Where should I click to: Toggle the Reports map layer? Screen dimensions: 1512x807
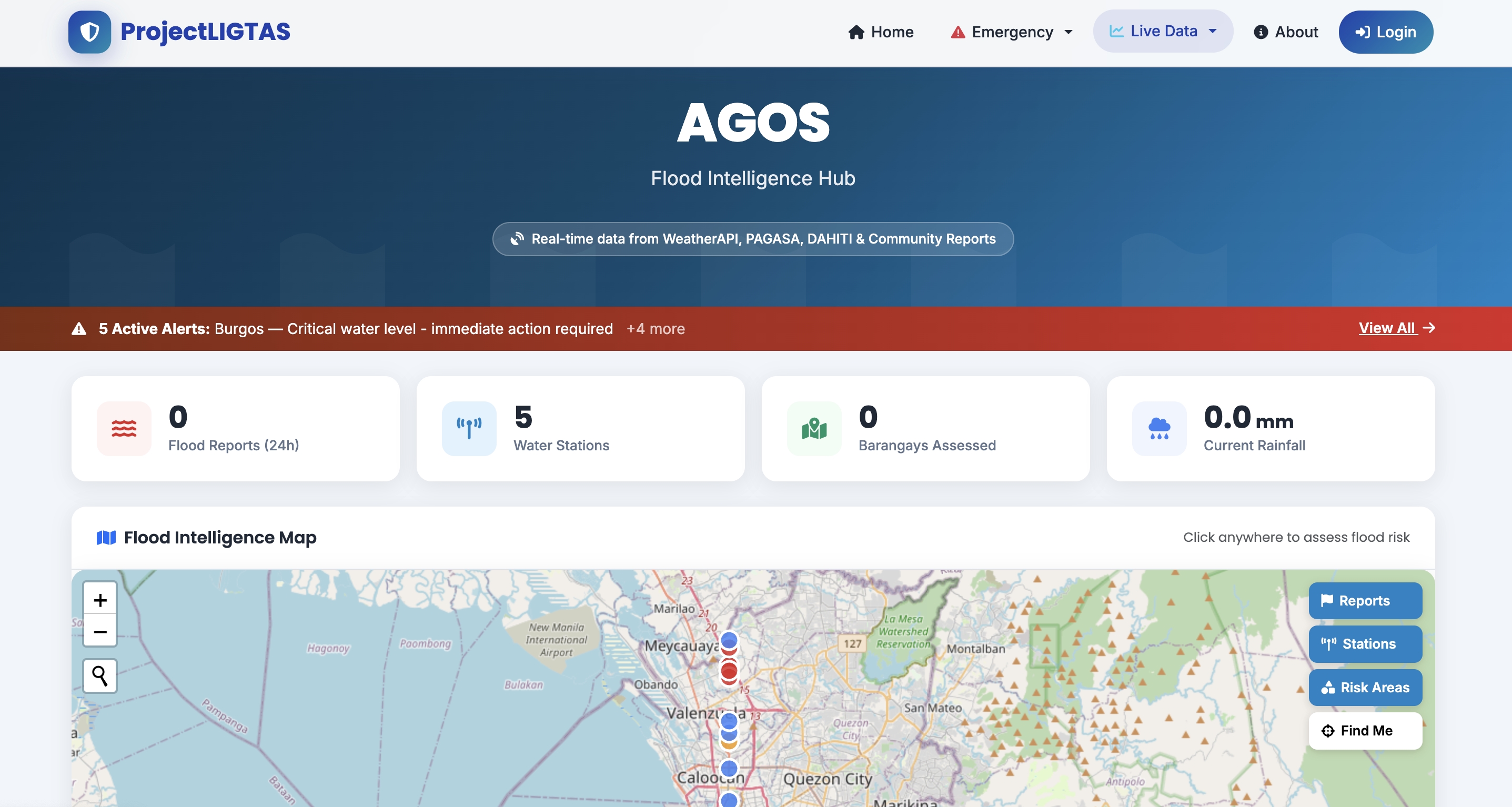click(x=1365, y=600)
